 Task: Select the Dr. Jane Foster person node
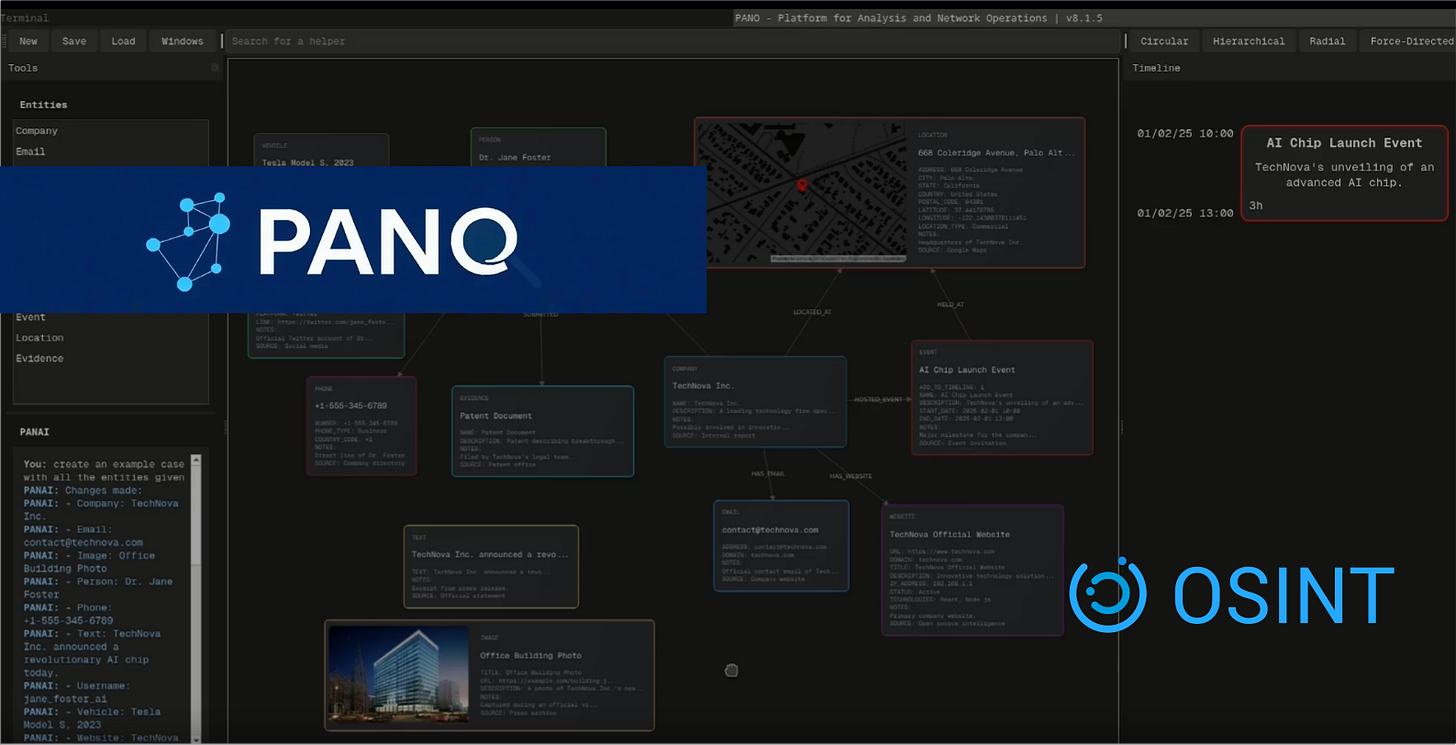tap(539, 147)
